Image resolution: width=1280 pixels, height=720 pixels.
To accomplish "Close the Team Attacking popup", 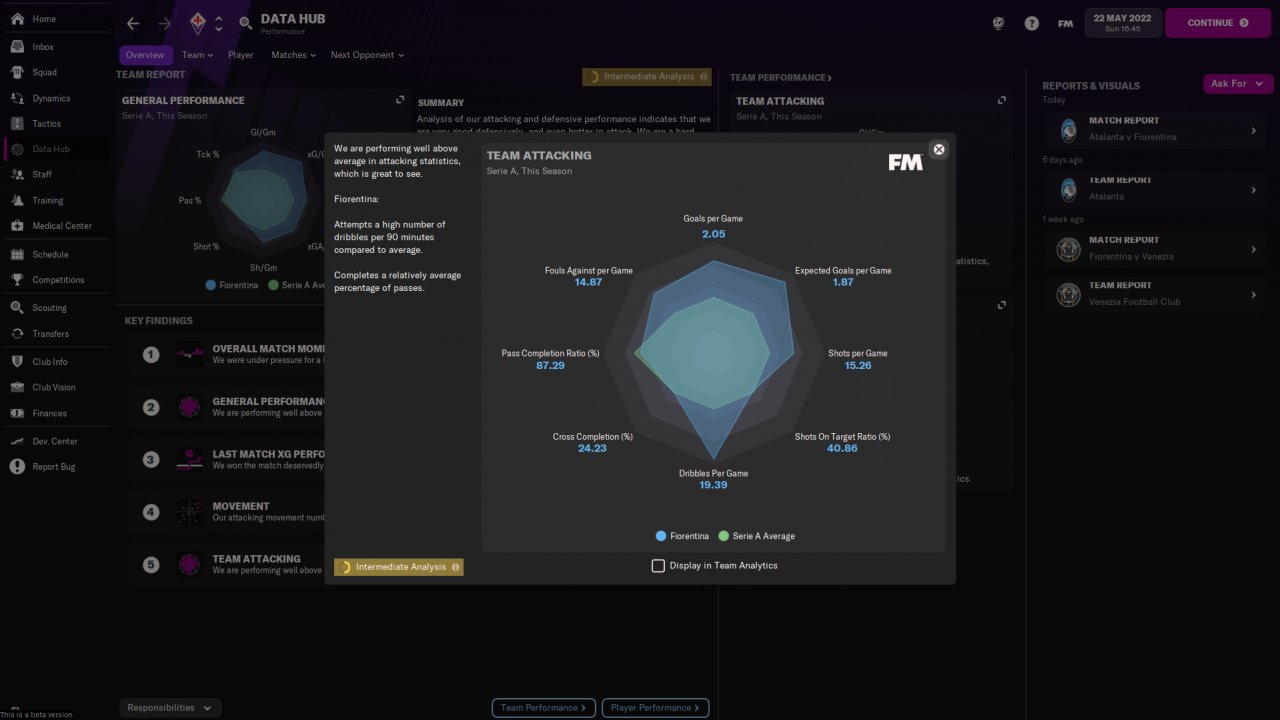I will [x=939, y=149].
